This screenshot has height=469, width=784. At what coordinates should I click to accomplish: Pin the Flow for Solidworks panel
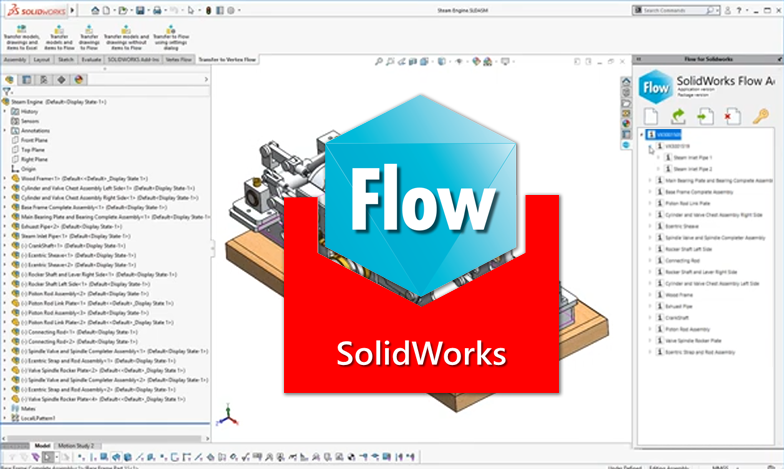tap(779, 59)
